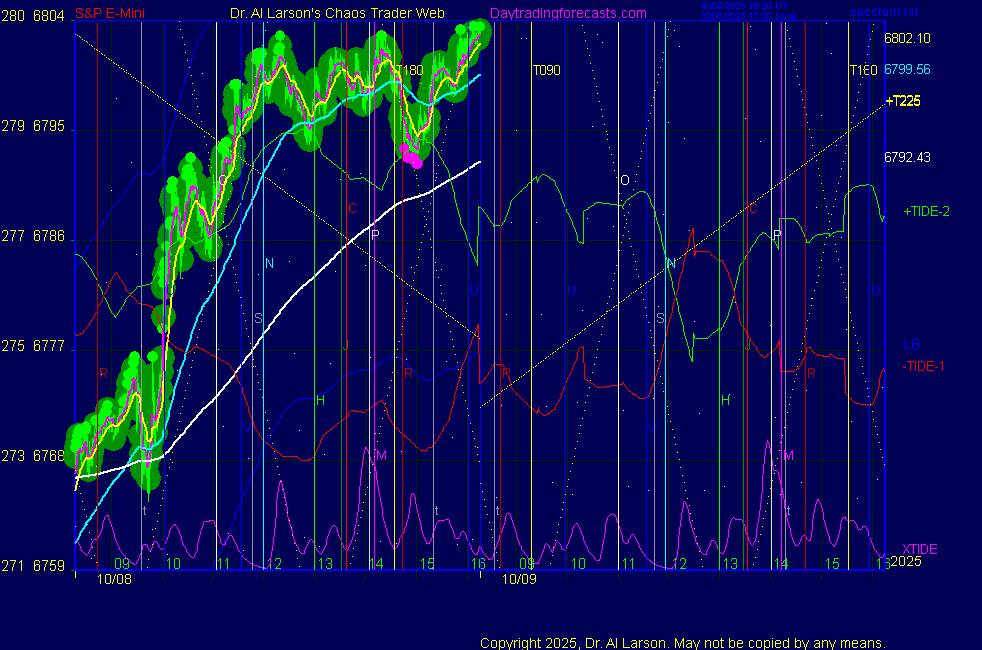Click the 279 6795 price axis label
Image resolution: width=982 pixels, height=650 pixels.
coord(35,127)
